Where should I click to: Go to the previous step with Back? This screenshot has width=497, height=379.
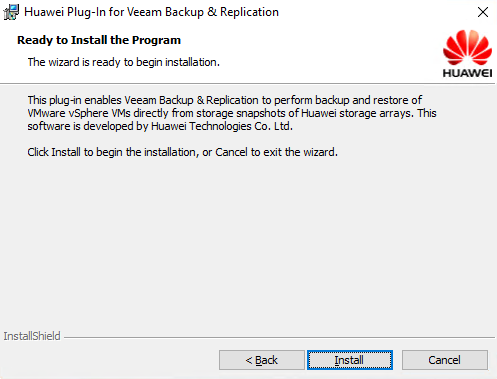(x=262, y=360)
